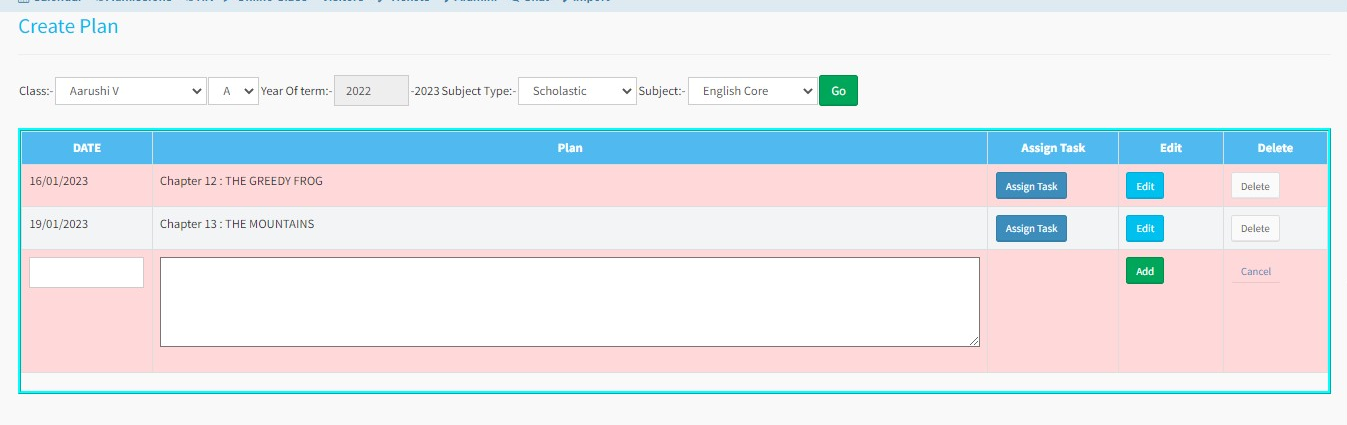Assign Task for Chapter 13 The Mountains

(1031, 229)
